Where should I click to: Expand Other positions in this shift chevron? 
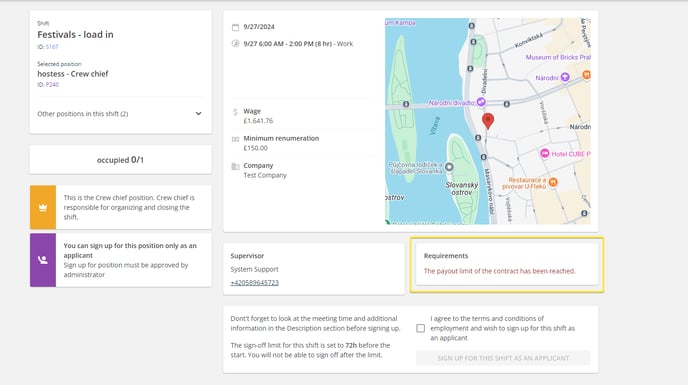click(x=198, y=114)
